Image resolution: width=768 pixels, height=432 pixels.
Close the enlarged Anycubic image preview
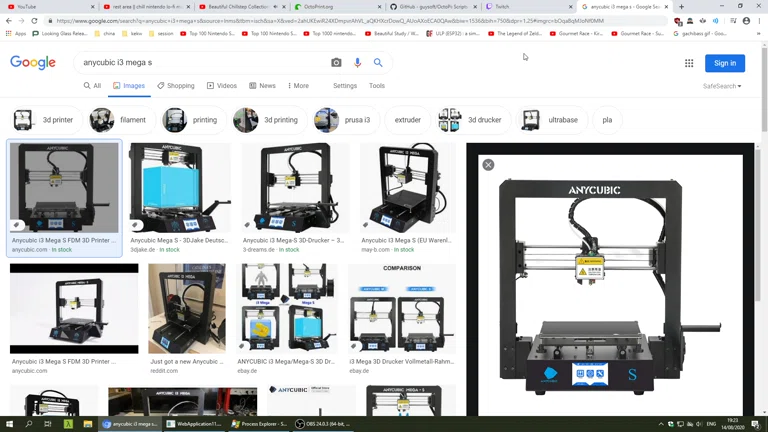488,165
